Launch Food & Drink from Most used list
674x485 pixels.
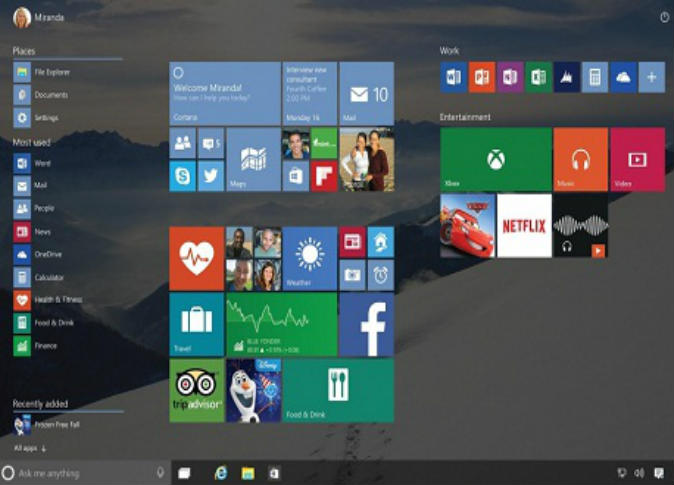44,323
